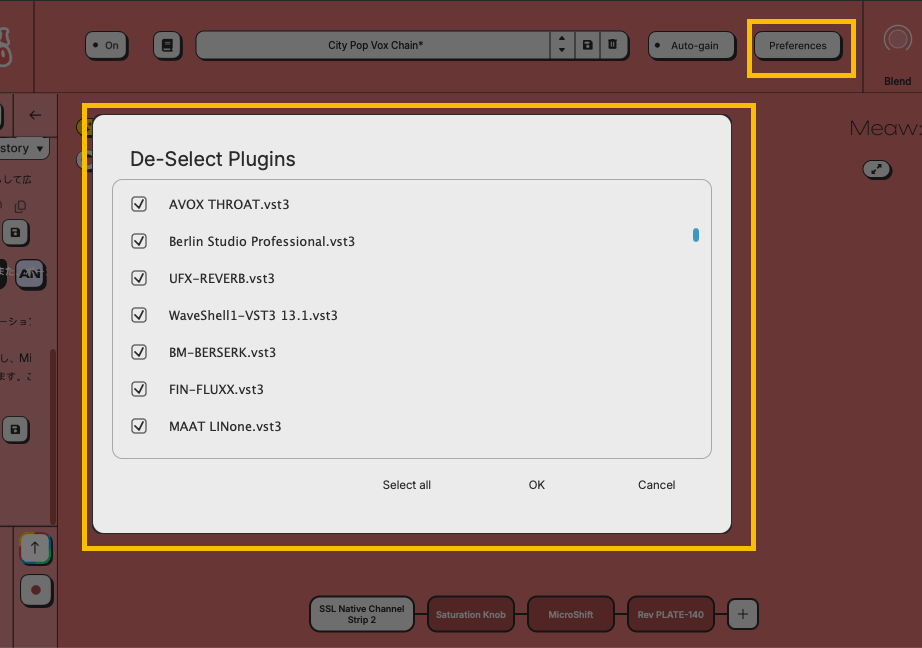Cancel the De-Select Plugins dialog
Image resolution: width=922 pixels, height=648 pixels.
[656, 485]
